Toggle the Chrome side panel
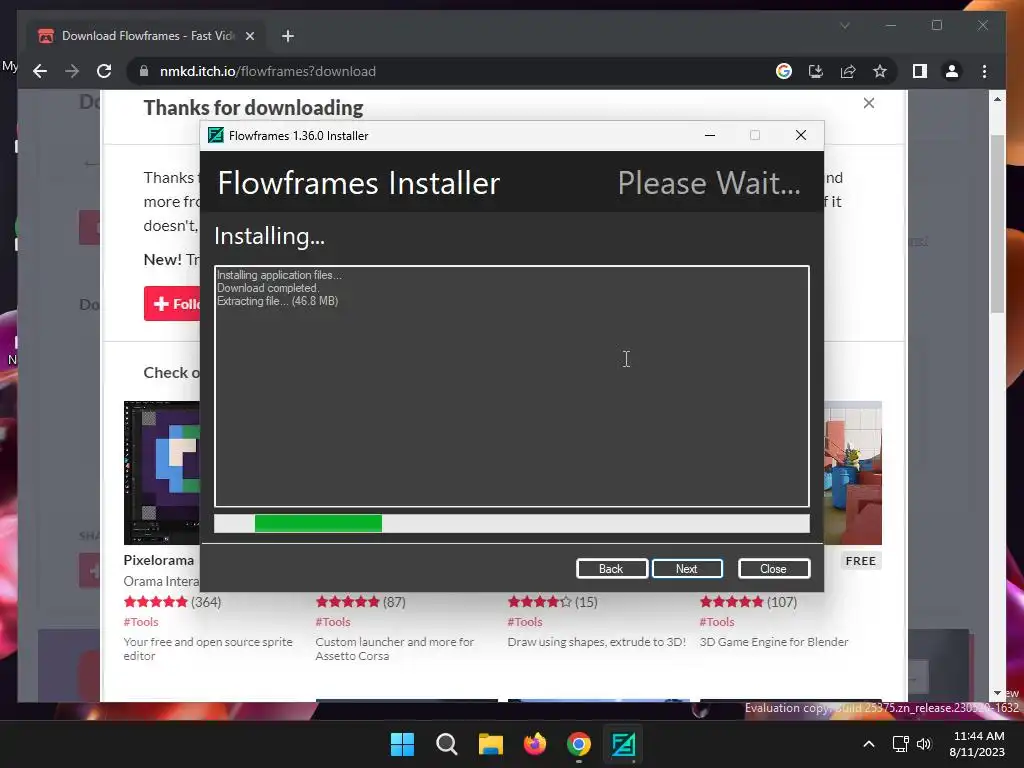This screenshot has height=768, width=1024. pyautogui.click(x=920, y=71)
